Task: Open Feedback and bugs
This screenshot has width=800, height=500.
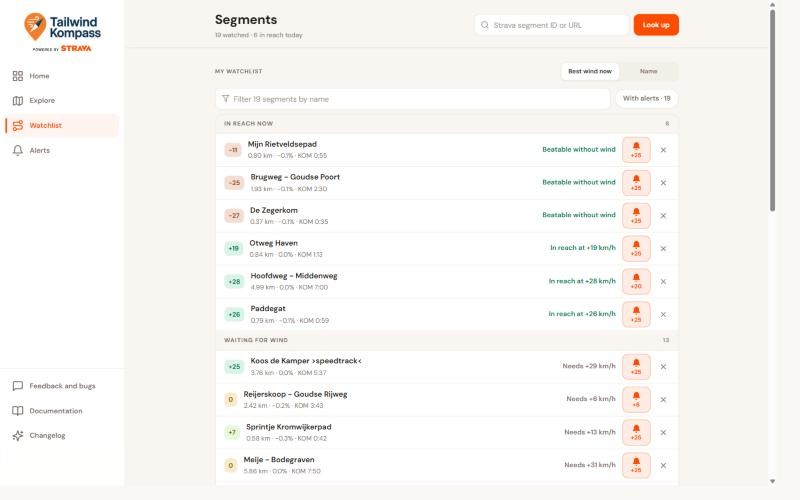Action: click(x=61, y=386)
